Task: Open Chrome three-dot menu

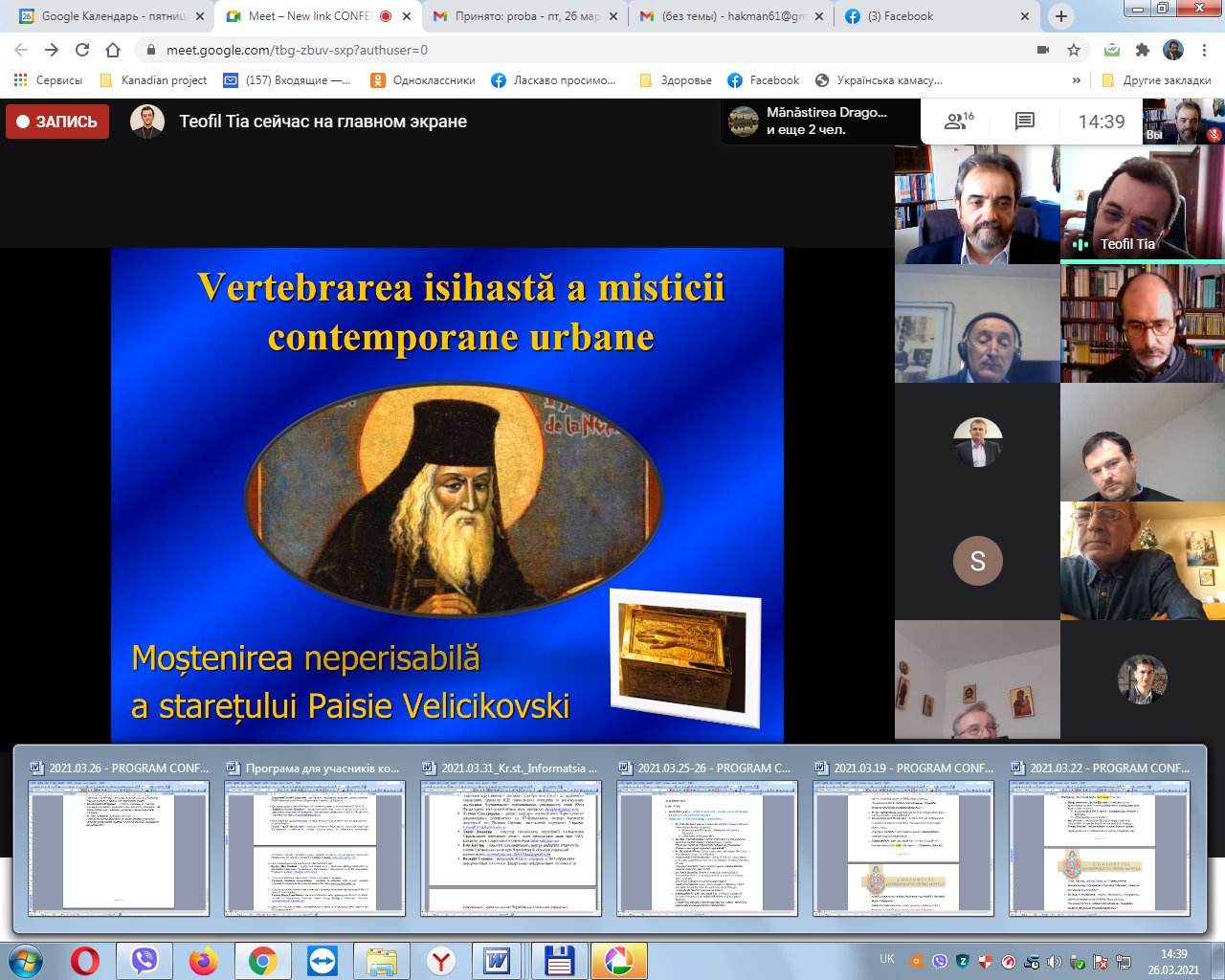Action: tap(1206, 50)
